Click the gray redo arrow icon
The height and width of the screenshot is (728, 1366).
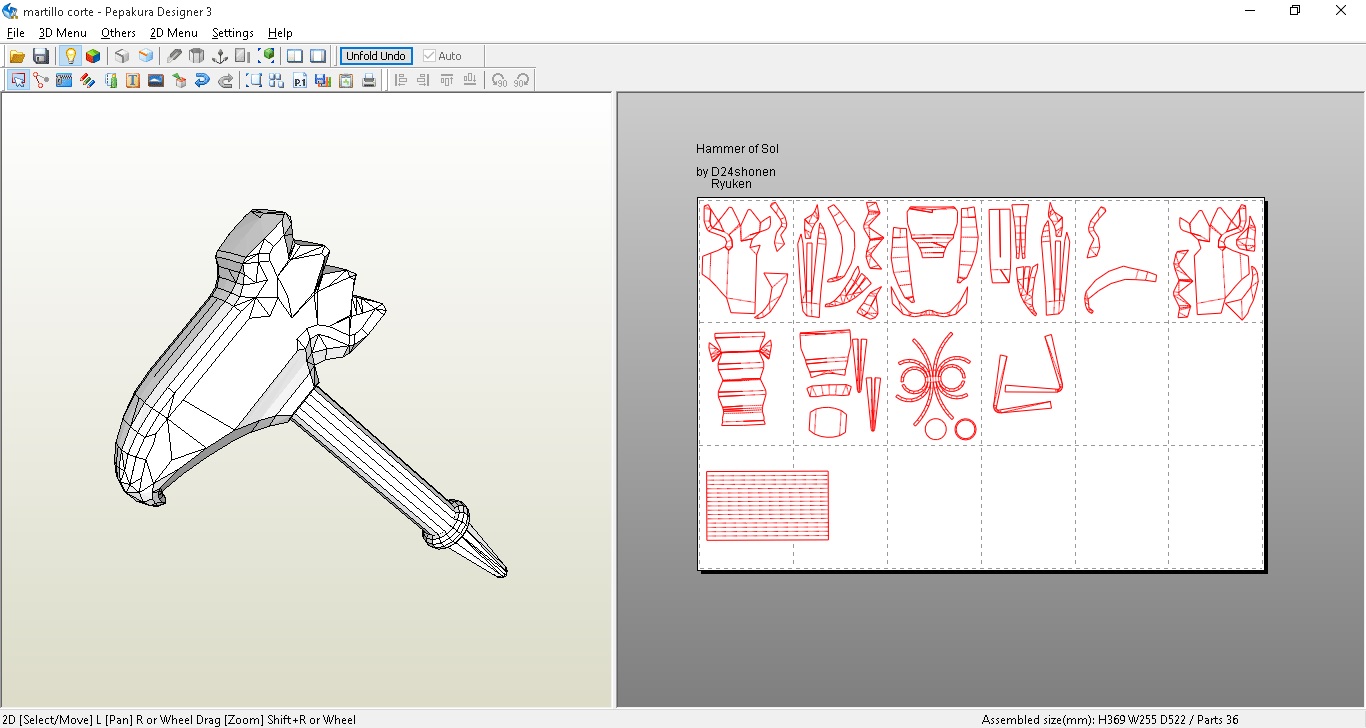(225, 80)
